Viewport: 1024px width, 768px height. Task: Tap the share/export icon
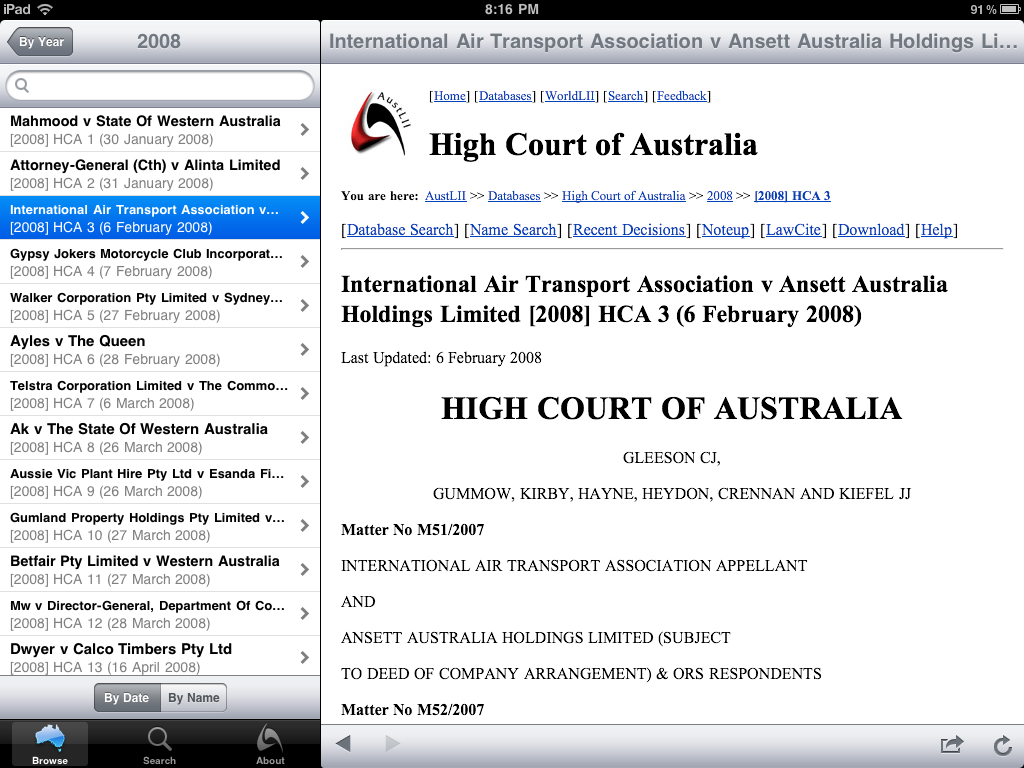point(952,744)
